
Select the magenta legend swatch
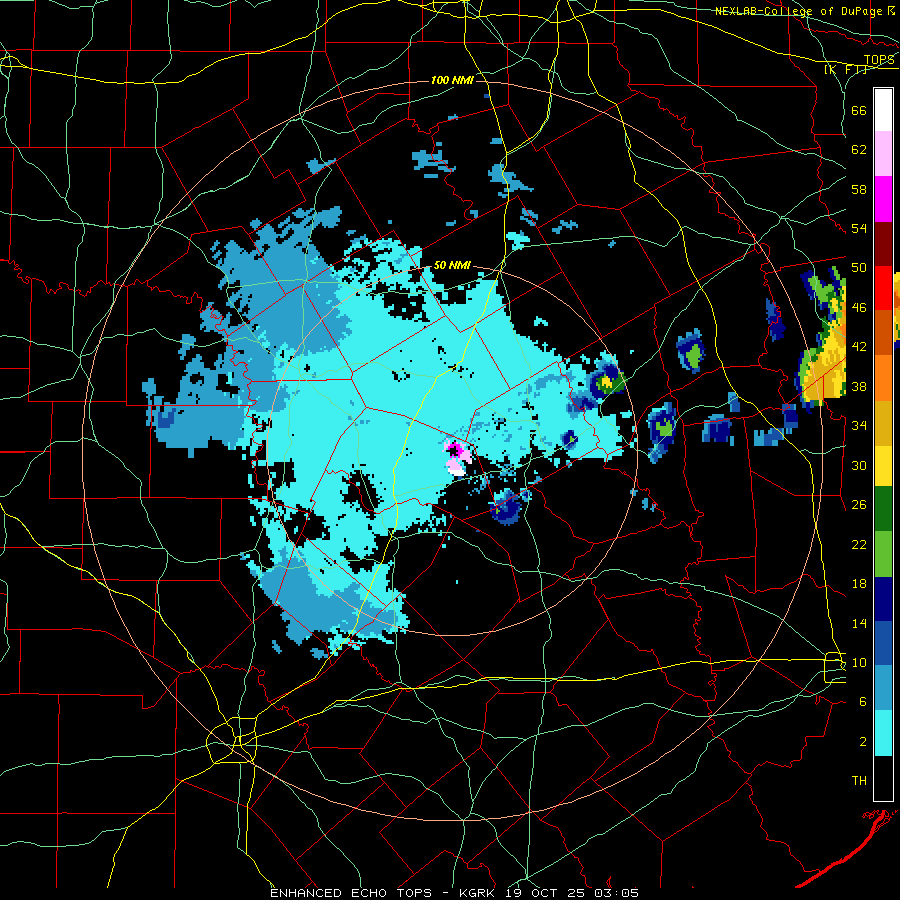coord(883,199)
